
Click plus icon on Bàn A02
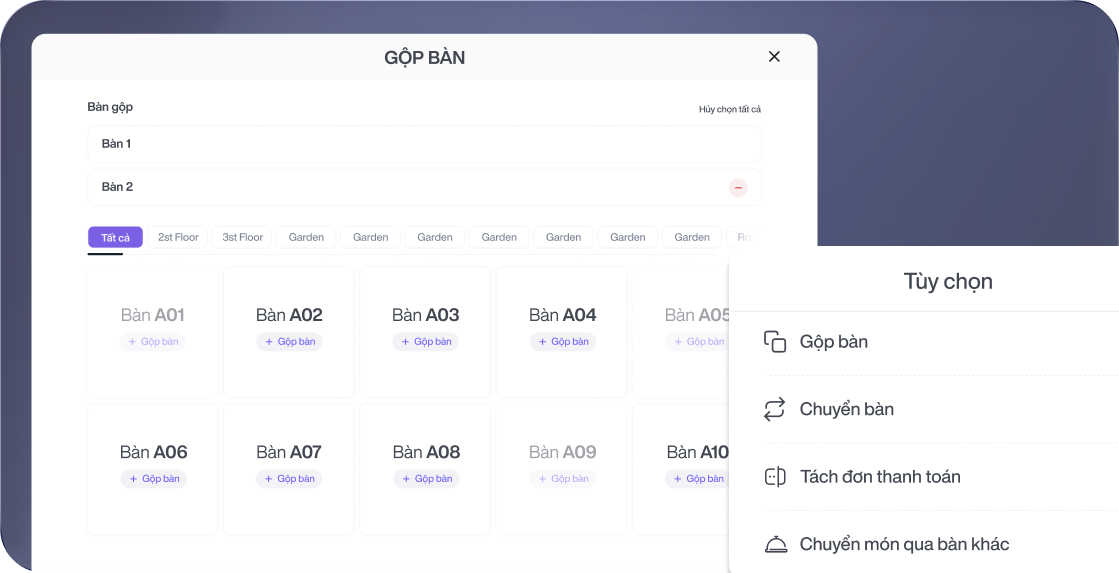tap(269, 342)
